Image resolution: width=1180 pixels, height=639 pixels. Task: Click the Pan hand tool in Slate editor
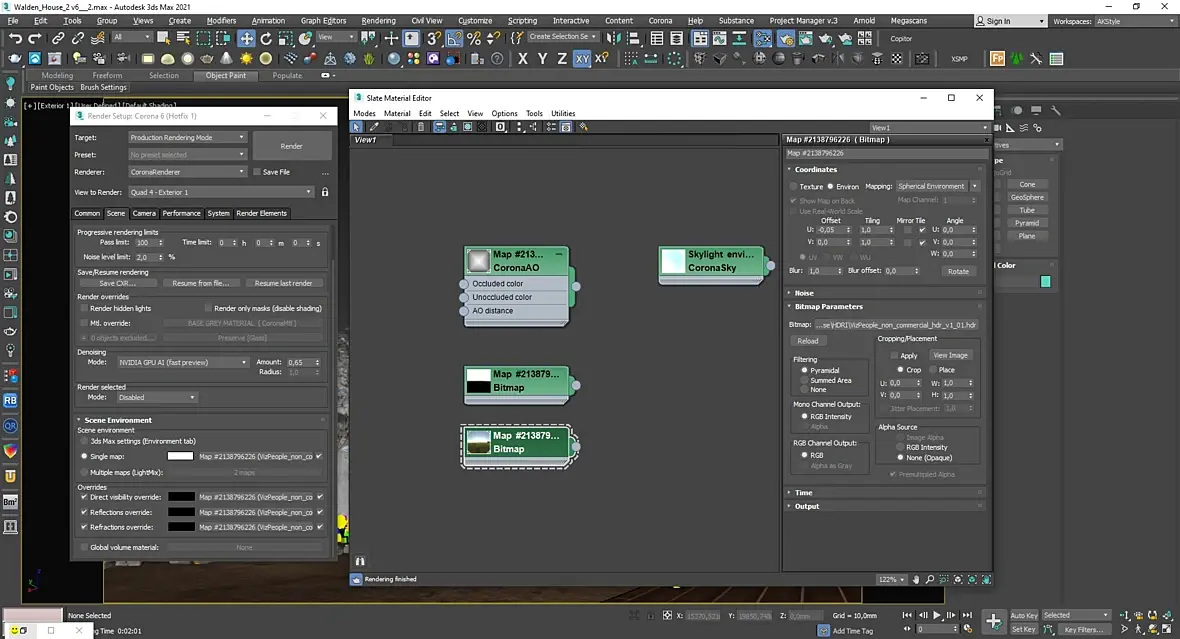(916, 580)
